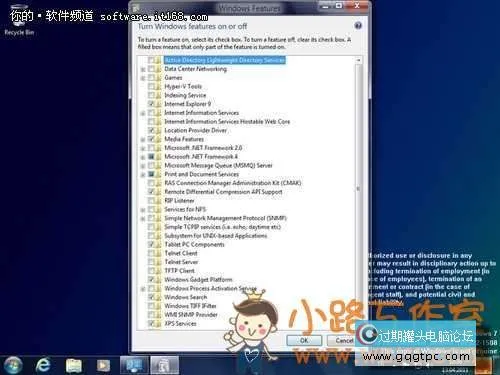
Task: Select Windows TIFF IFilter row
Action: point(190,306)
